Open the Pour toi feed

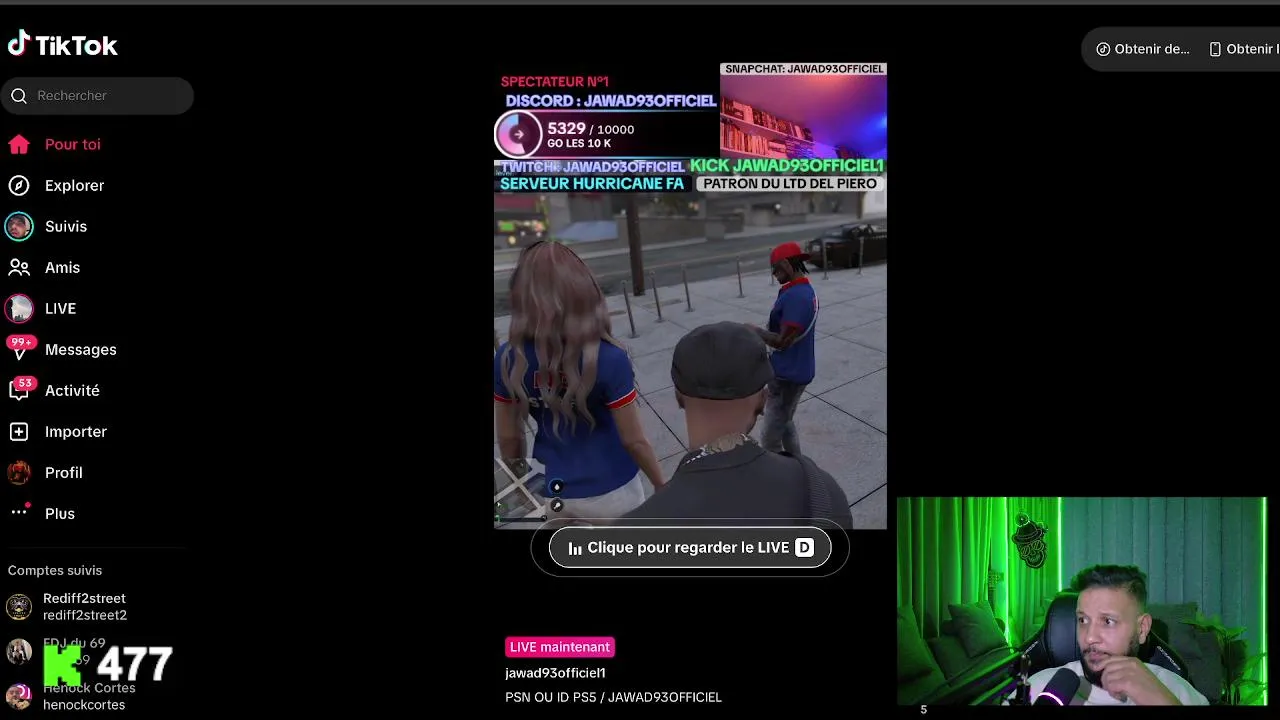point(73,144)
